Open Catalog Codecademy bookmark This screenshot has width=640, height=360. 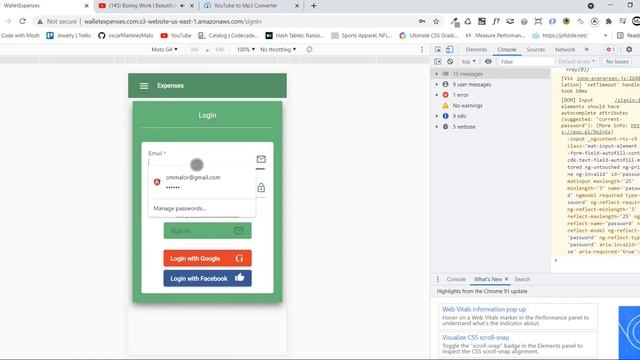(228, 36)
